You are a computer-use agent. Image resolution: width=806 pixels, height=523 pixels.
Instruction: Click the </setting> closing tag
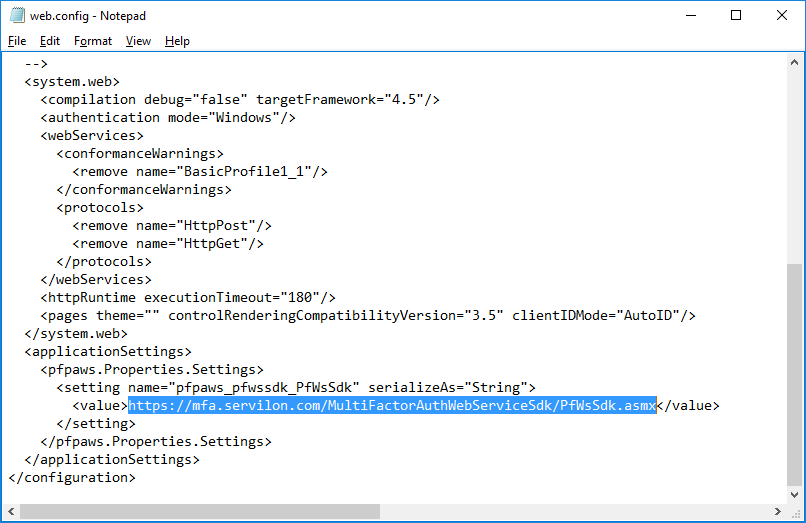tap(96, 423)
